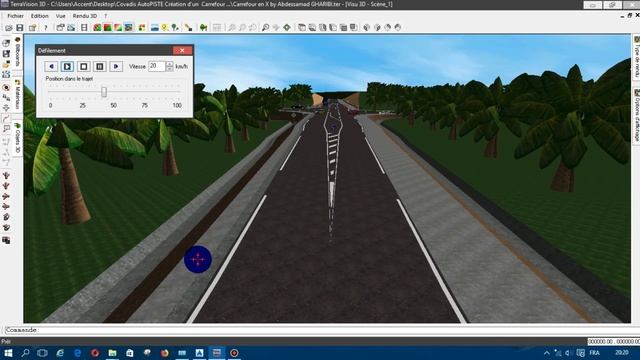640x360 pixels.
Task: Click the yellow light bulb toolbar icon
Action: tap(164, 28)
